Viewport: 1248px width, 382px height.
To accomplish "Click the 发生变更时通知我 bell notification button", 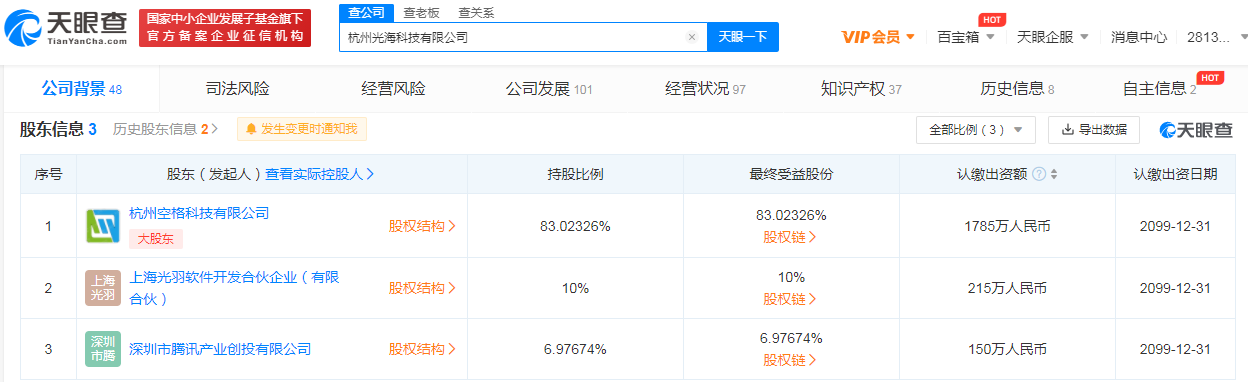I will (x=302, y=129).
